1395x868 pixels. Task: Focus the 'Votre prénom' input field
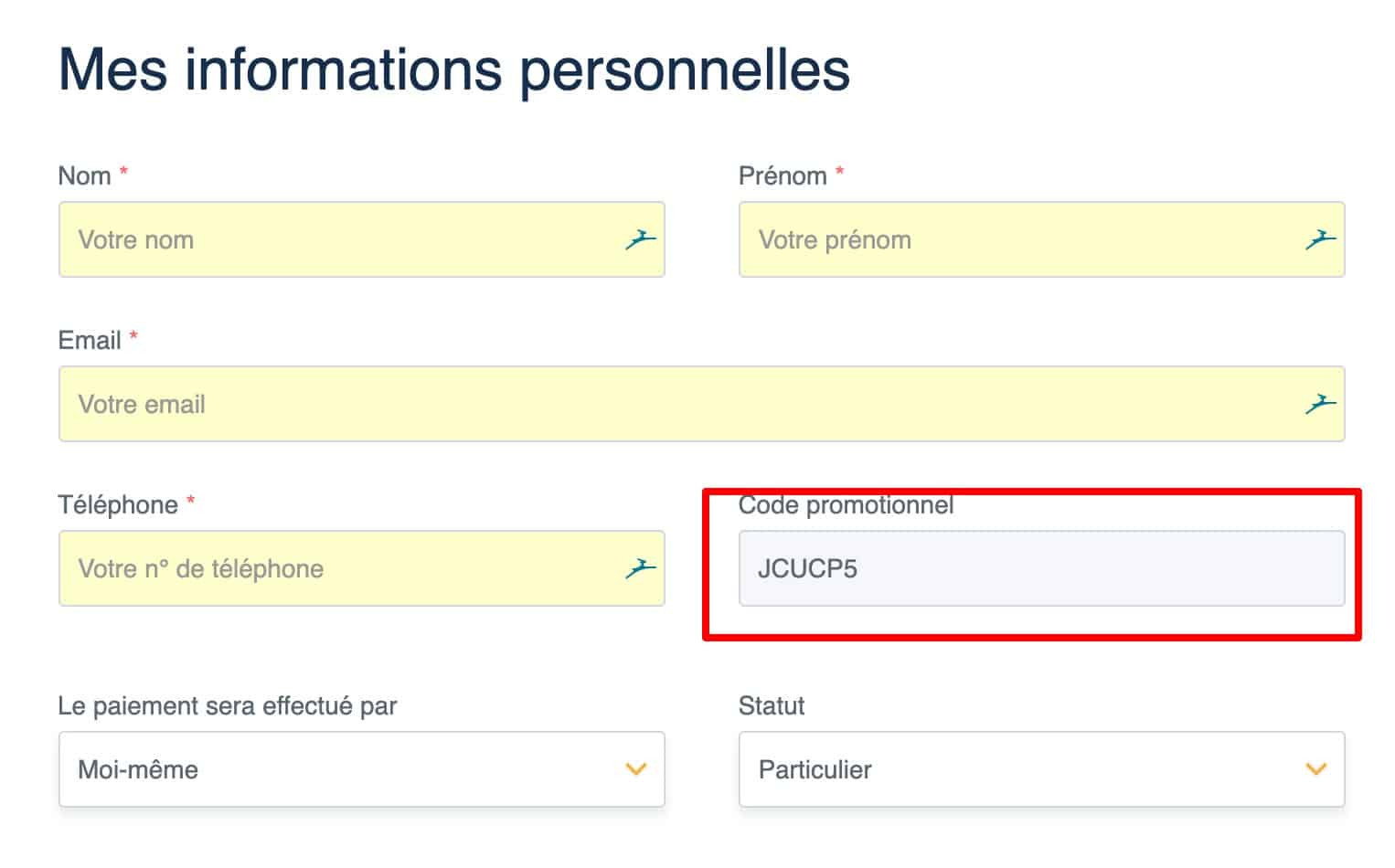pos(1042,239)
